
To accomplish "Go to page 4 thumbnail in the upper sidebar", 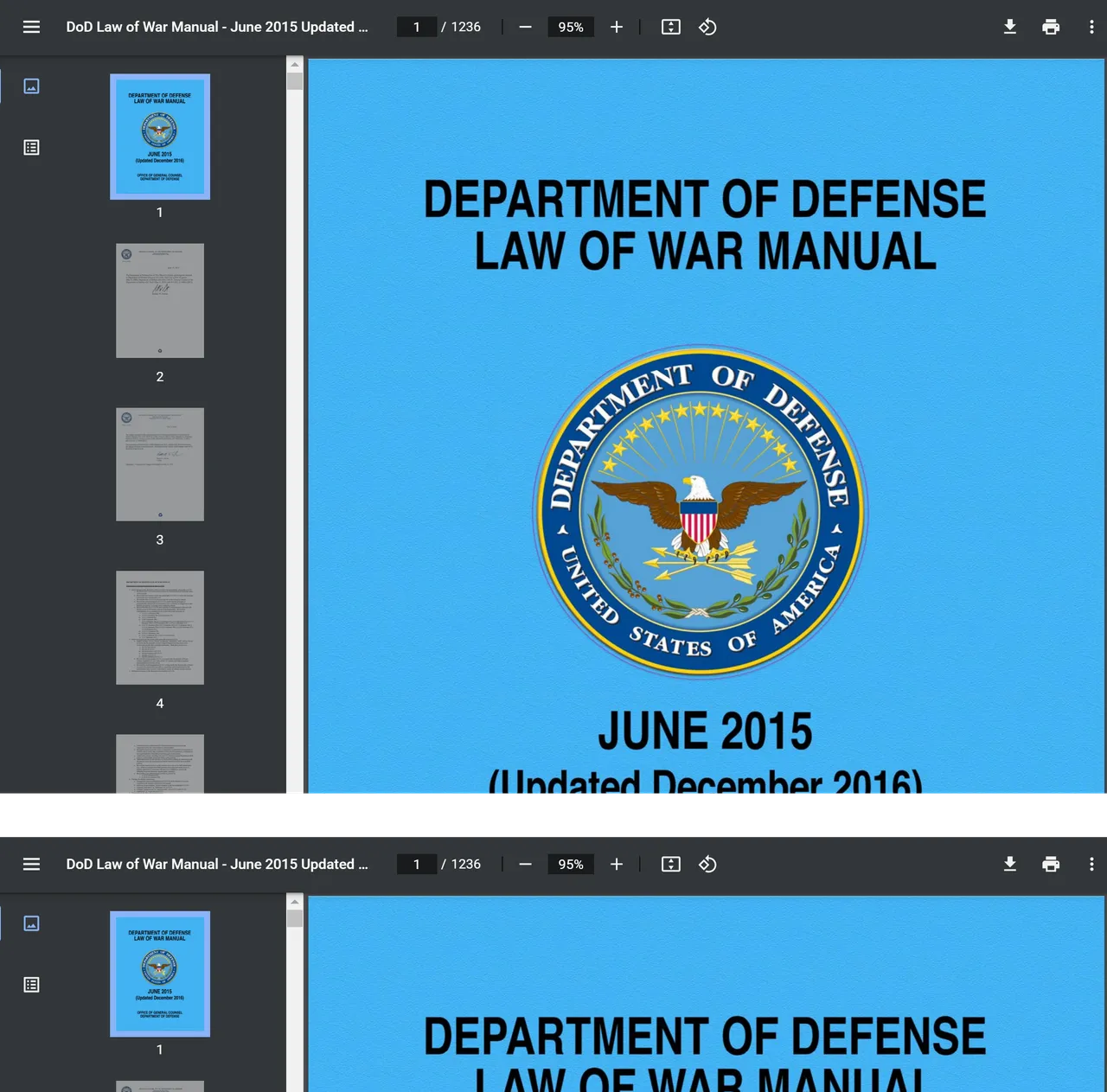I will pos(160,628).
